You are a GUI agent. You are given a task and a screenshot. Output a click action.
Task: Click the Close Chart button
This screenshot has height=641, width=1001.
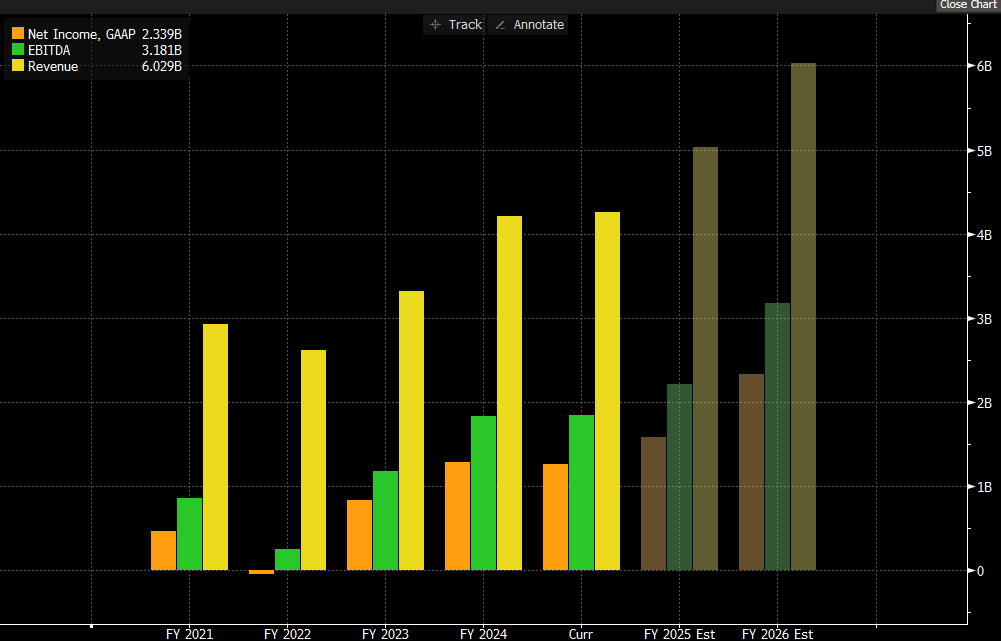pos(967,5)
